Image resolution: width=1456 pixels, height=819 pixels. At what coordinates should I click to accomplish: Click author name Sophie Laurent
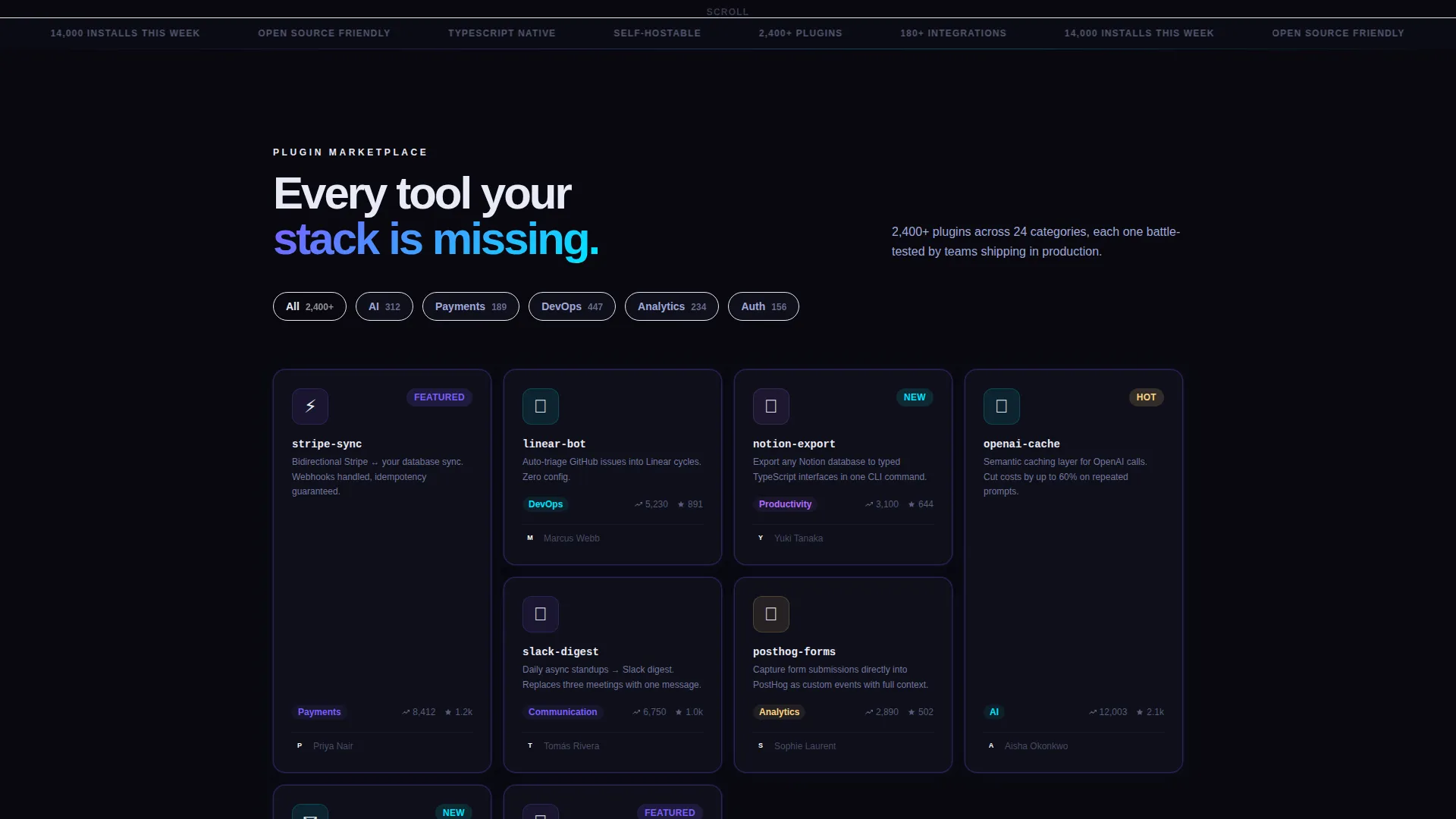(805, 746)
